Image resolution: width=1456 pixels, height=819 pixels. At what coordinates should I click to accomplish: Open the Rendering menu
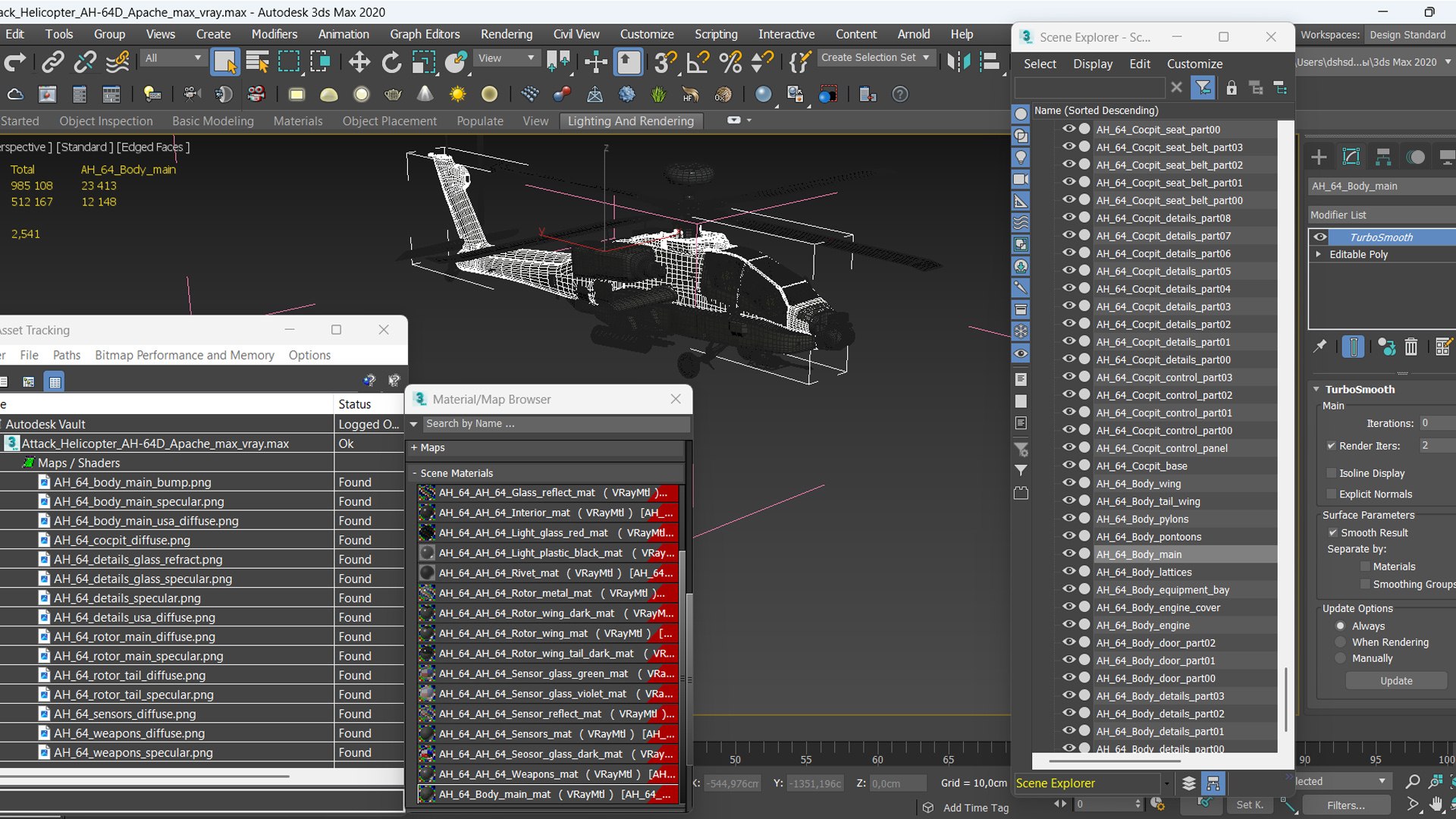pyautogui.click(x=506, y=34)
